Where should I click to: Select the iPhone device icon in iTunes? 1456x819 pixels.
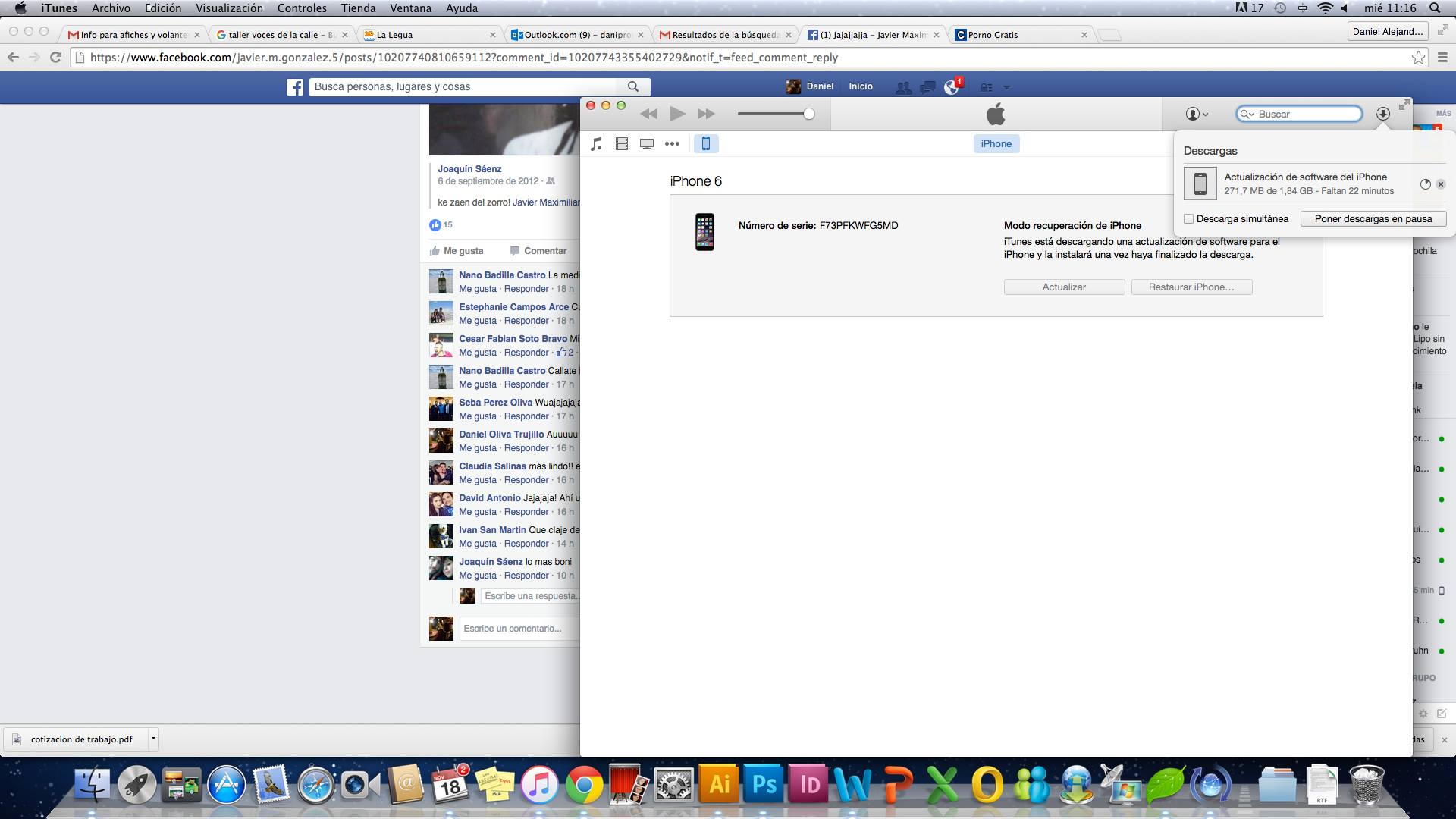point(706,143)
